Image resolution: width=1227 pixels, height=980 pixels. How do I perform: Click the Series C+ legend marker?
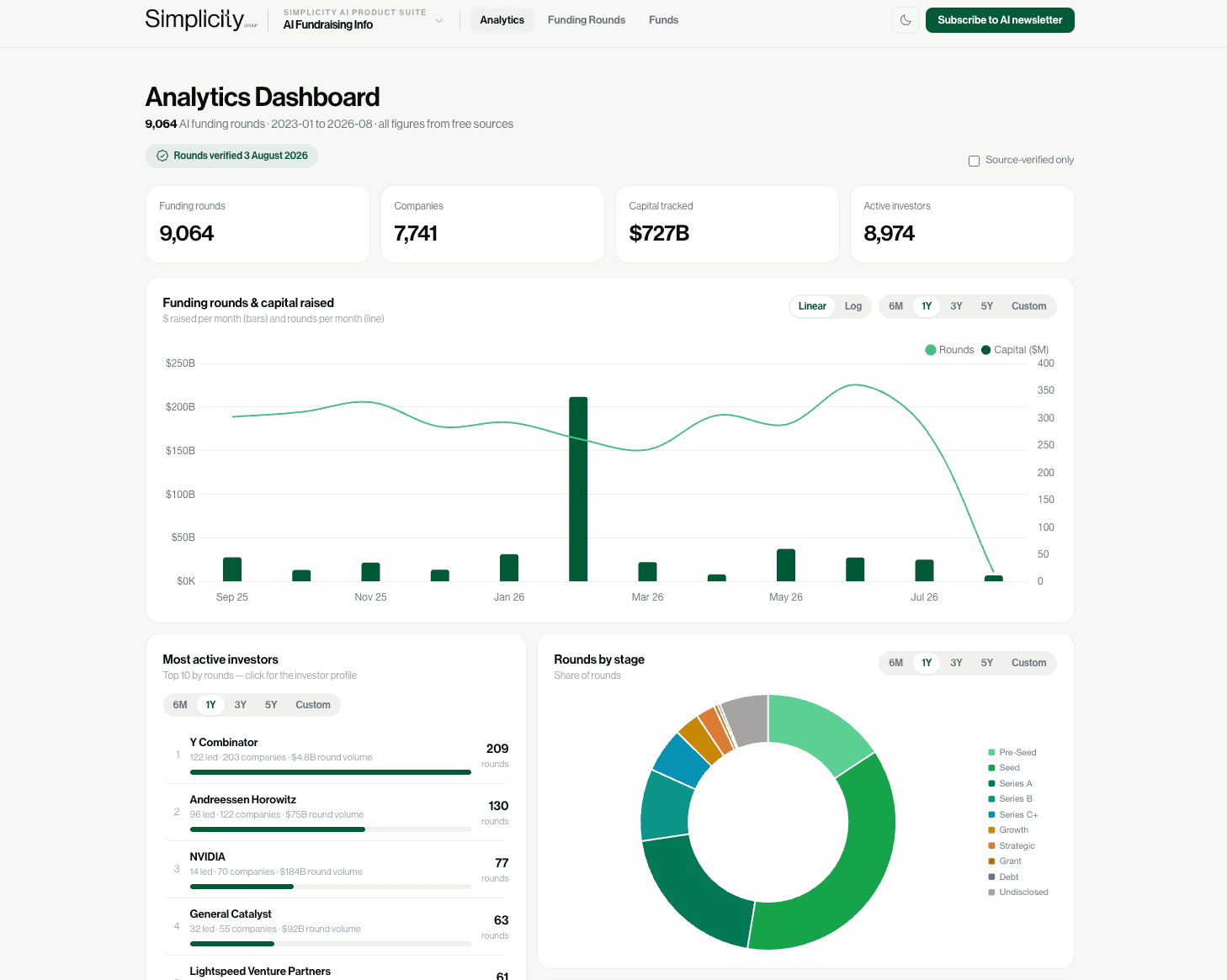991,815
